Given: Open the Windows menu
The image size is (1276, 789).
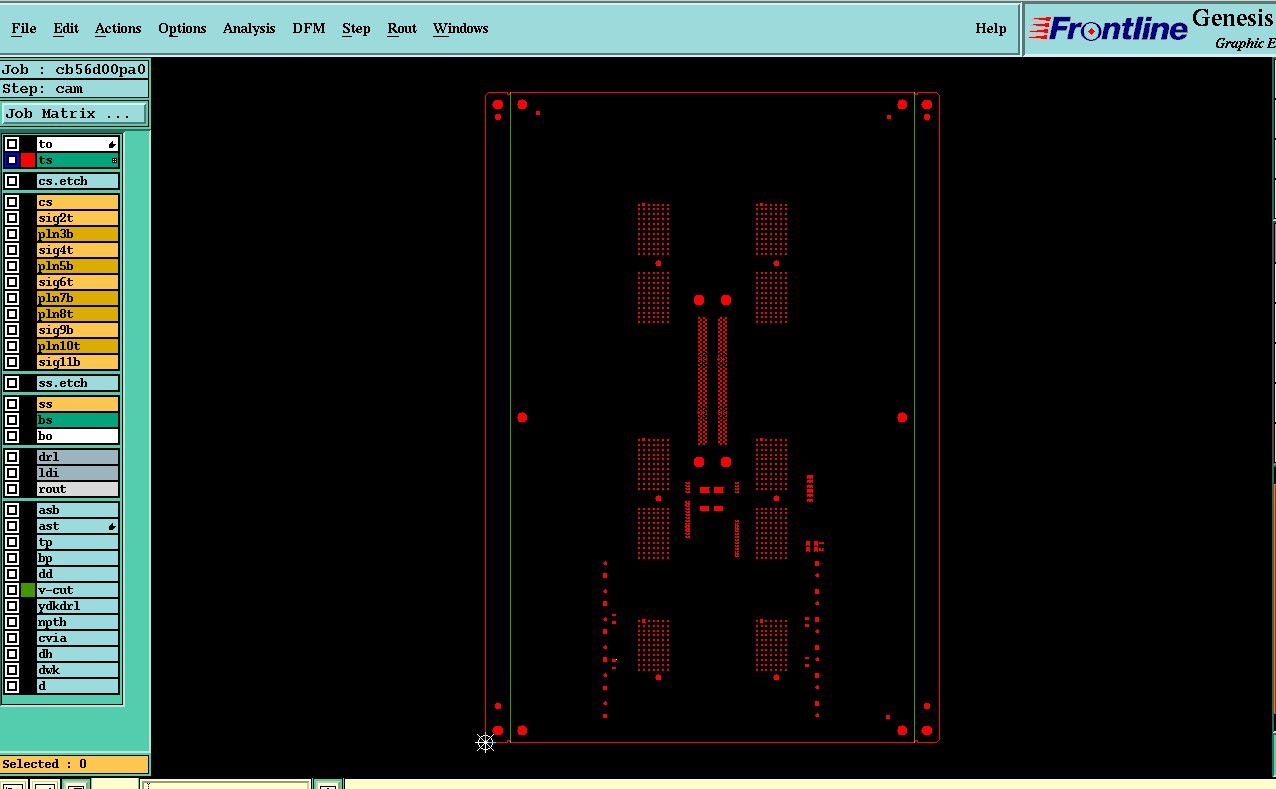Looking at the screenshot, I should pyautogui.click(x=461, y=28).
